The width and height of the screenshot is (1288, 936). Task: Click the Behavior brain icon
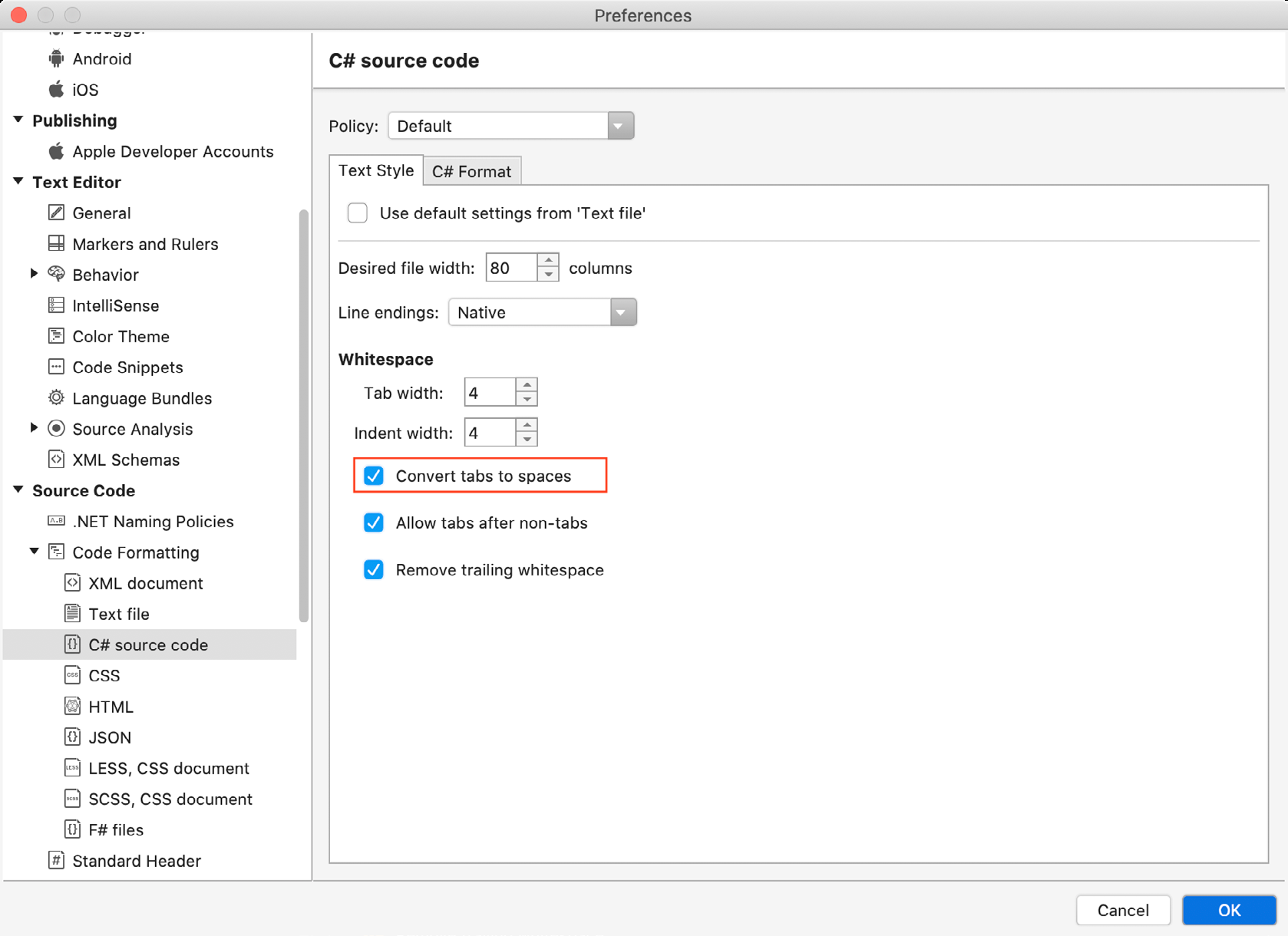(56, 274)
